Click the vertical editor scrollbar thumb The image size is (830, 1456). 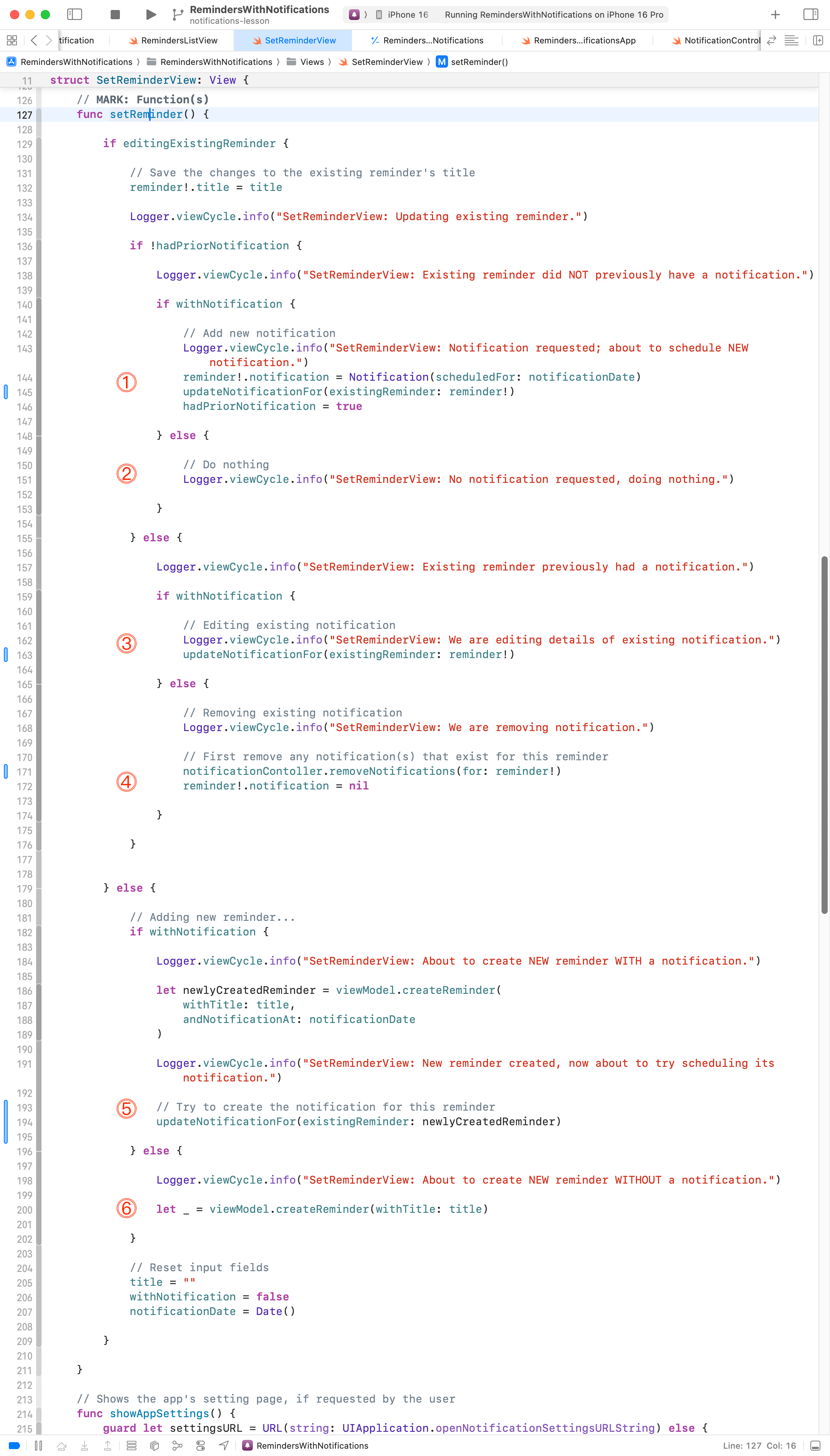tap(824, 735)
